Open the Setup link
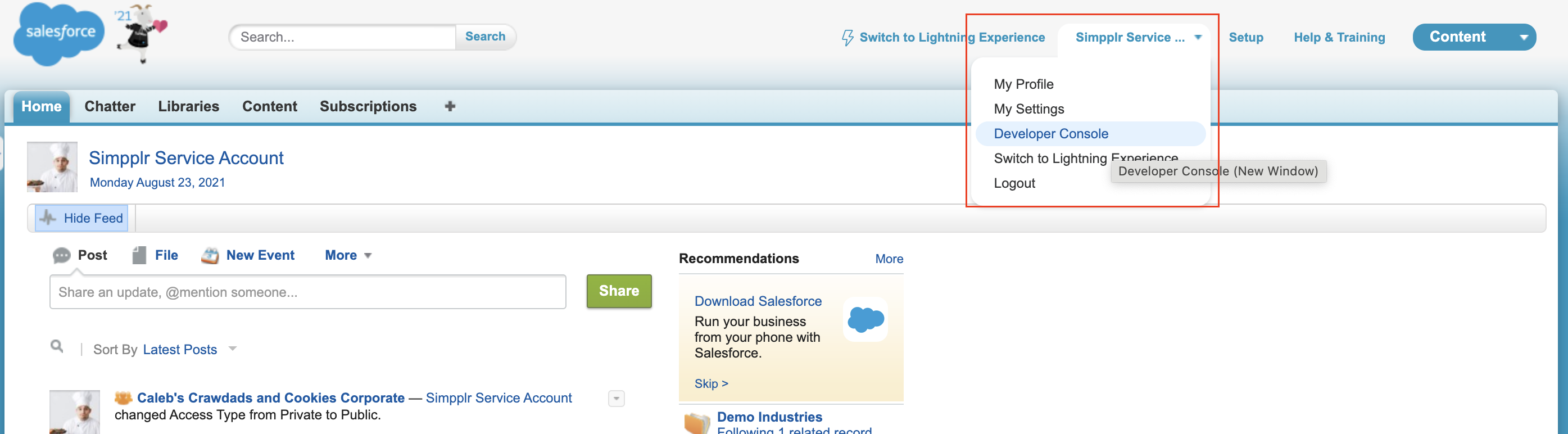 tap(1245, 38)
